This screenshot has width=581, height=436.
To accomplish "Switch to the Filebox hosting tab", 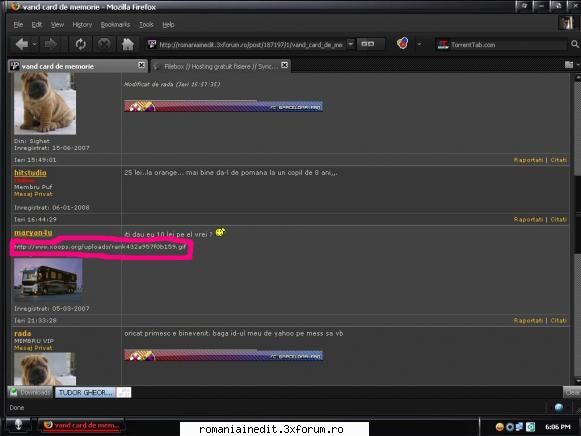I will (x=220, y=66).
